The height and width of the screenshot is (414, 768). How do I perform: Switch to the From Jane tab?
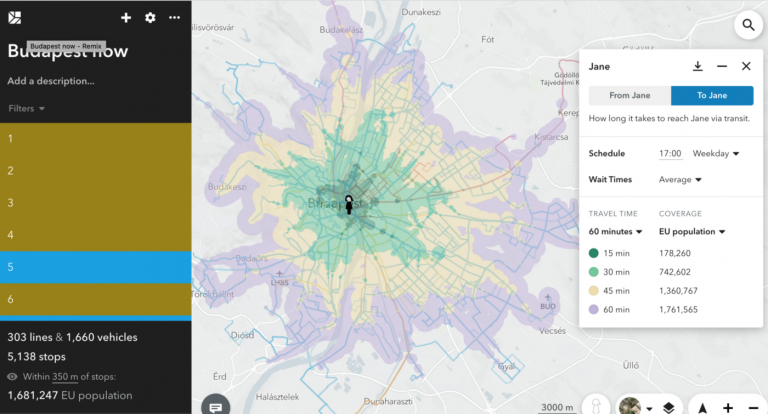(x=630, y=96)
